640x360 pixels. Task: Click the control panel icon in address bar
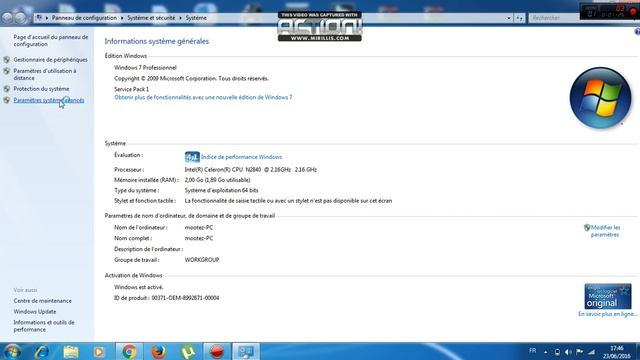point(39,18)
